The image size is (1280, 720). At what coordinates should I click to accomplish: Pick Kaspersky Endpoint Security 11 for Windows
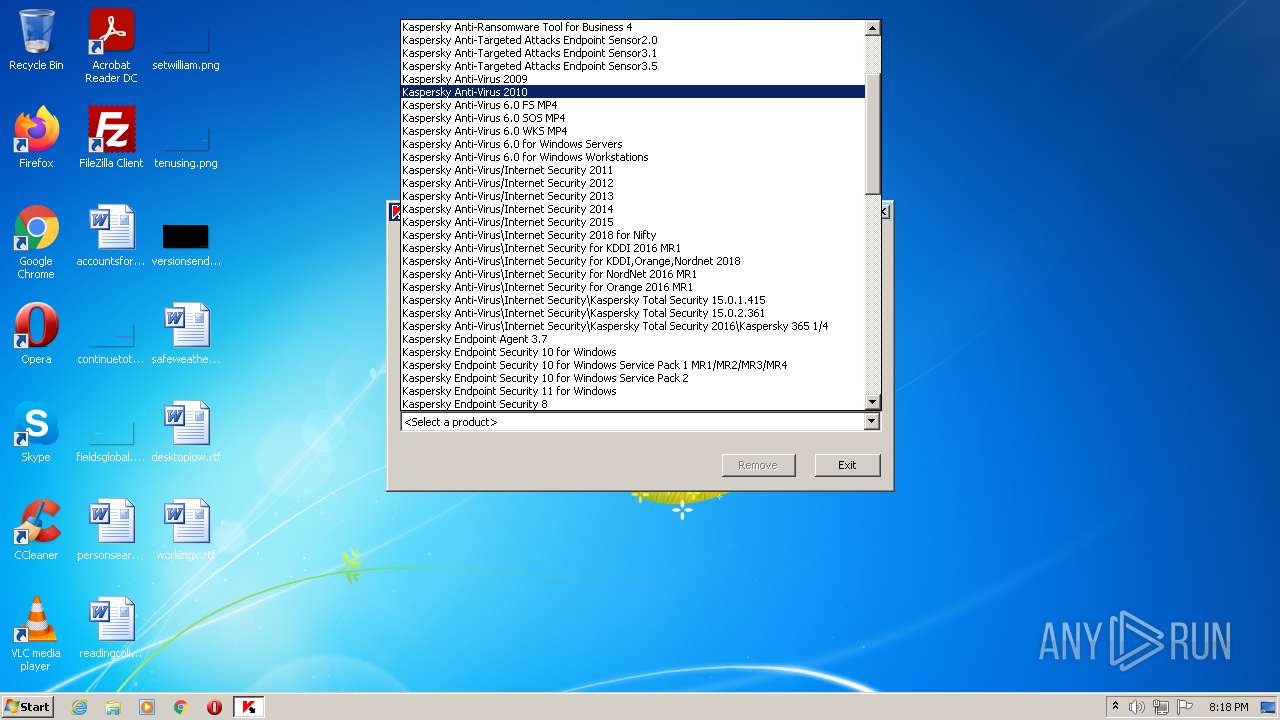click(633, 391)
